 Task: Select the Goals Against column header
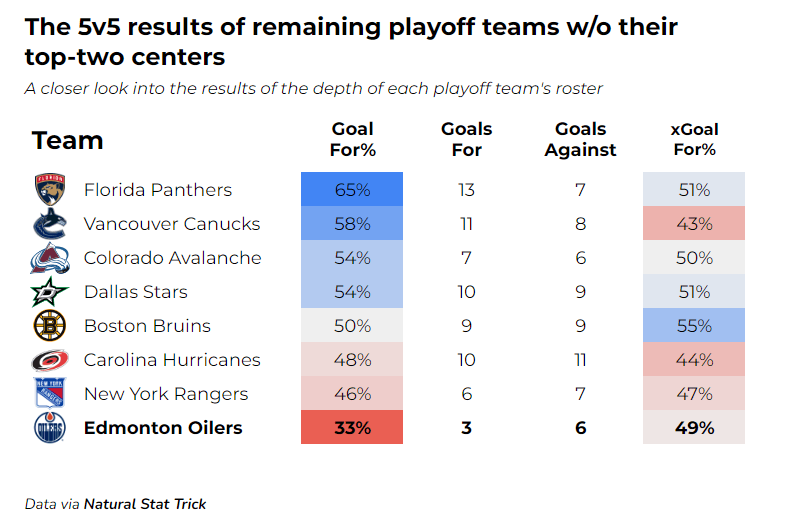tap(581, 140)
